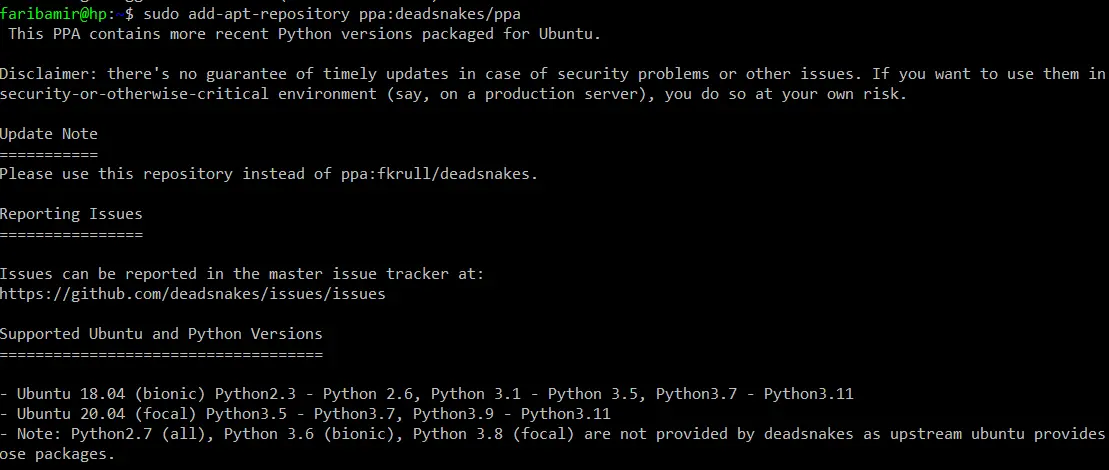Click the 'Update Note' heading
Screen dimensions: 1109x470
pos(49,134)
